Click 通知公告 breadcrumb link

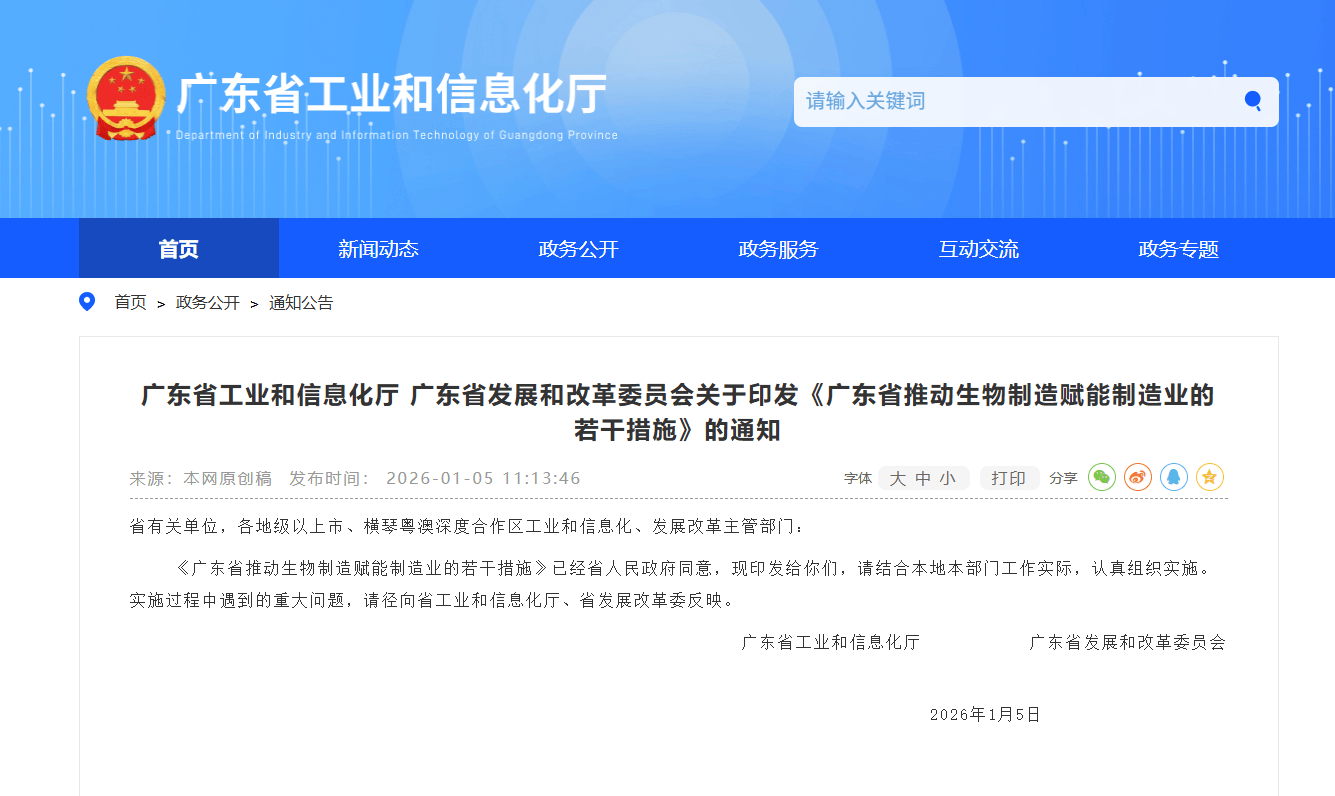tap(301, 303)
